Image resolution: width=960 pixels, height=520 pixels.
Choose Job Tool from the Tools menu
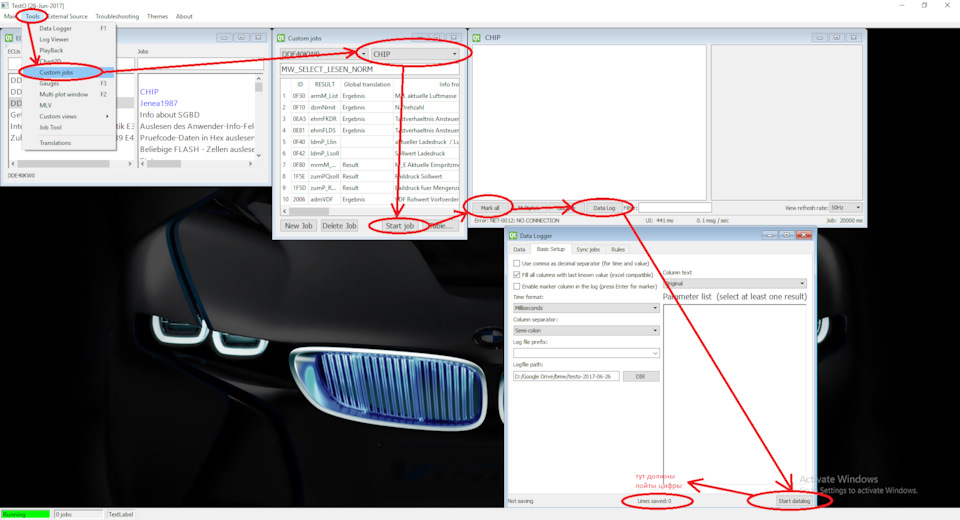point(69,127)
